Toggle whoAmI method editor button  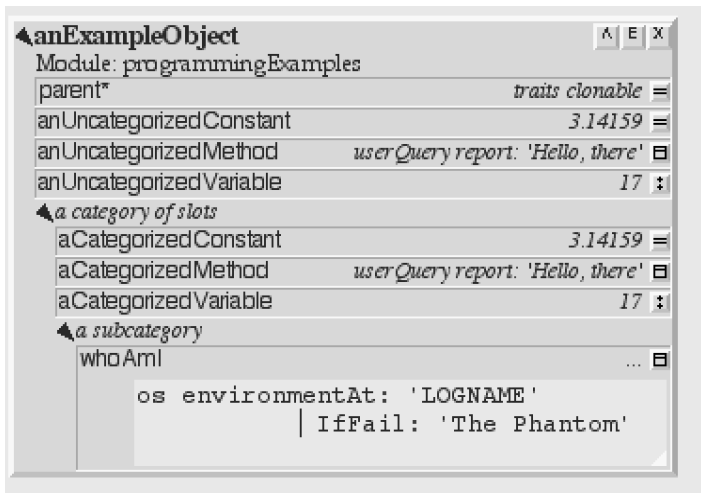point(660,360)
